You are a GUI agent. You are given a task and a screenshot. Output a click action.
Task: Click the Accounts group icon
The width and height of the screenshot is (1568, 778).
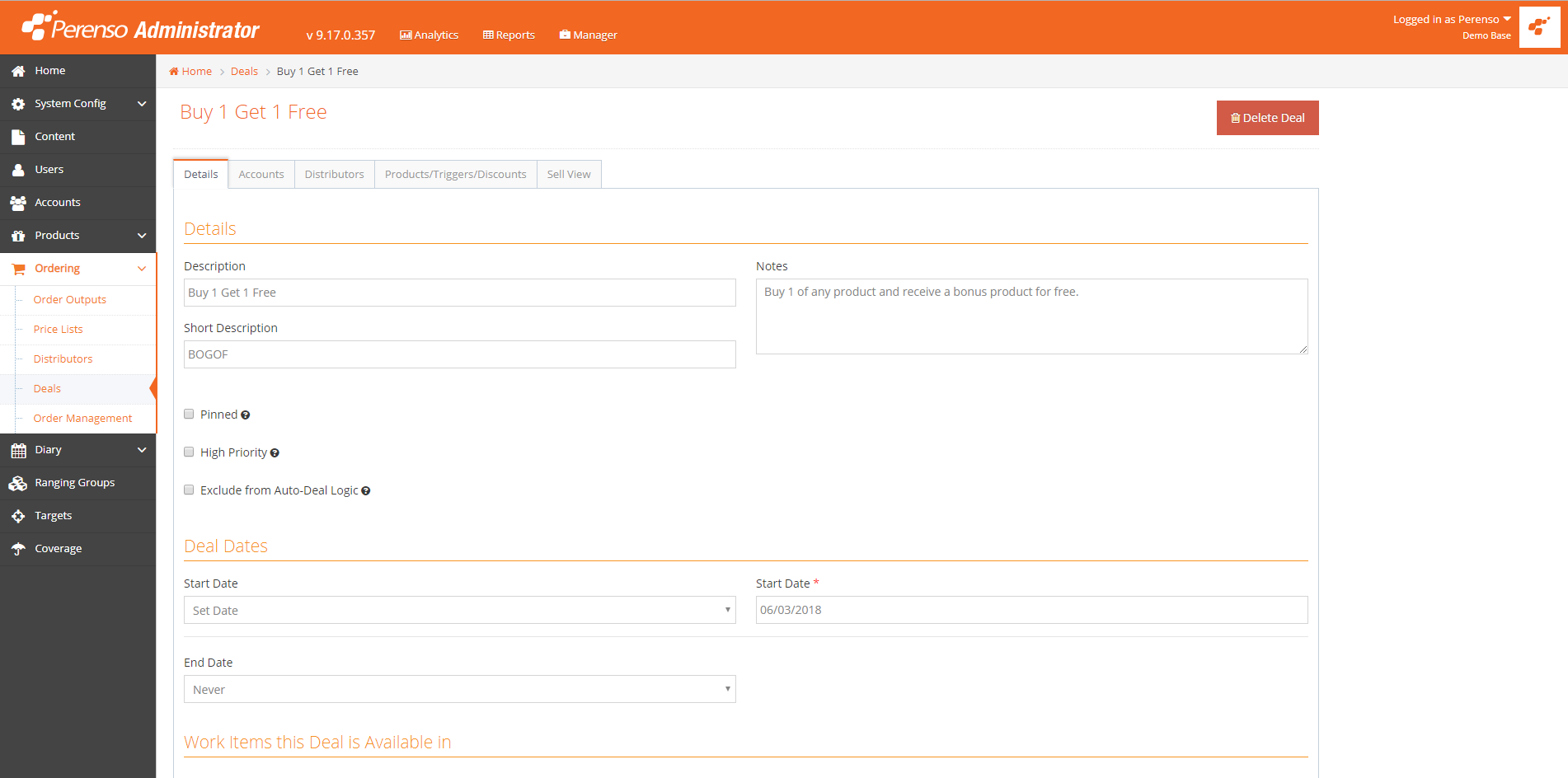point(18,204)
